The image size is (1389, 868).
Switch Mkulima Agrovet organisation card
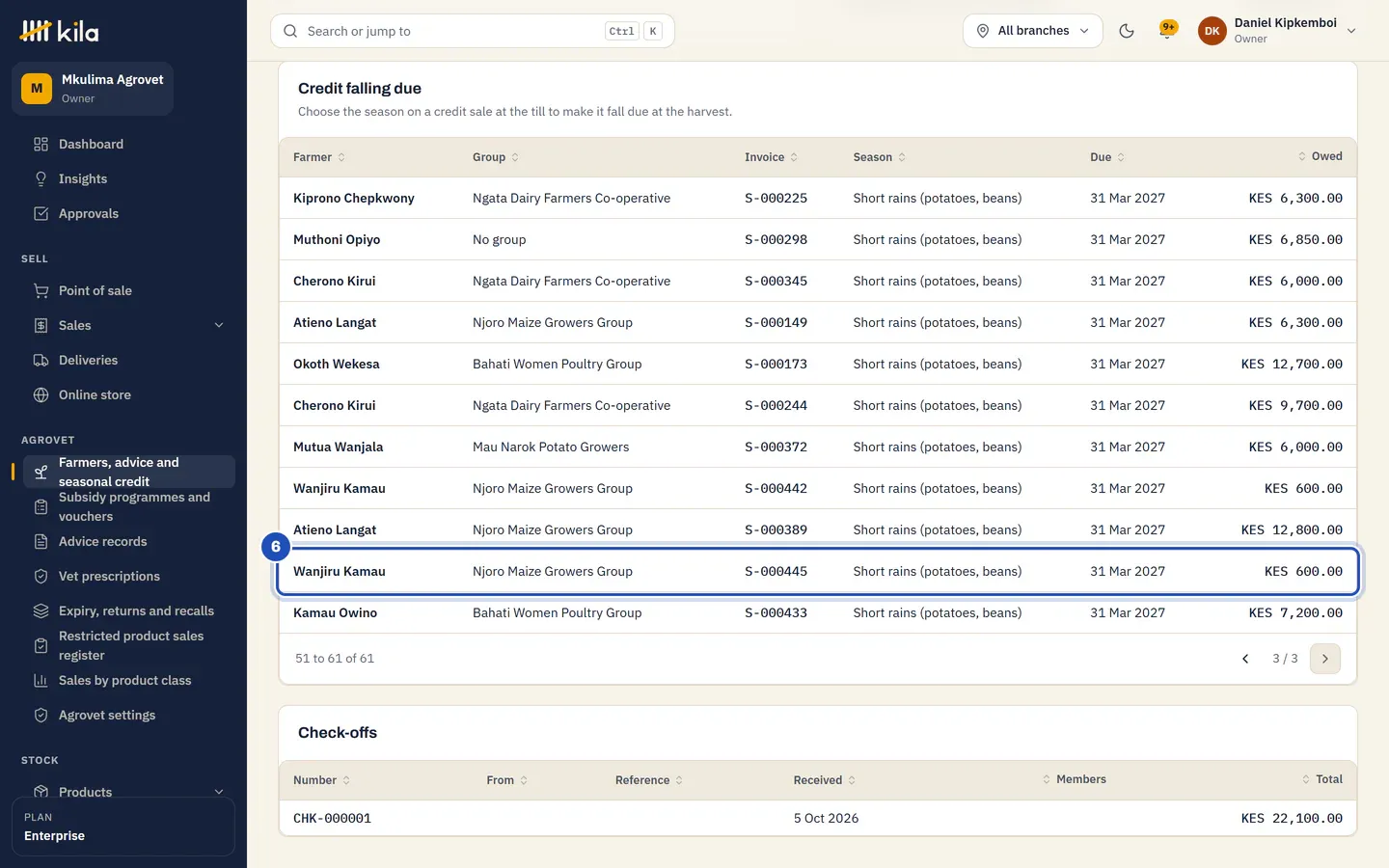[x=93, y=89]
